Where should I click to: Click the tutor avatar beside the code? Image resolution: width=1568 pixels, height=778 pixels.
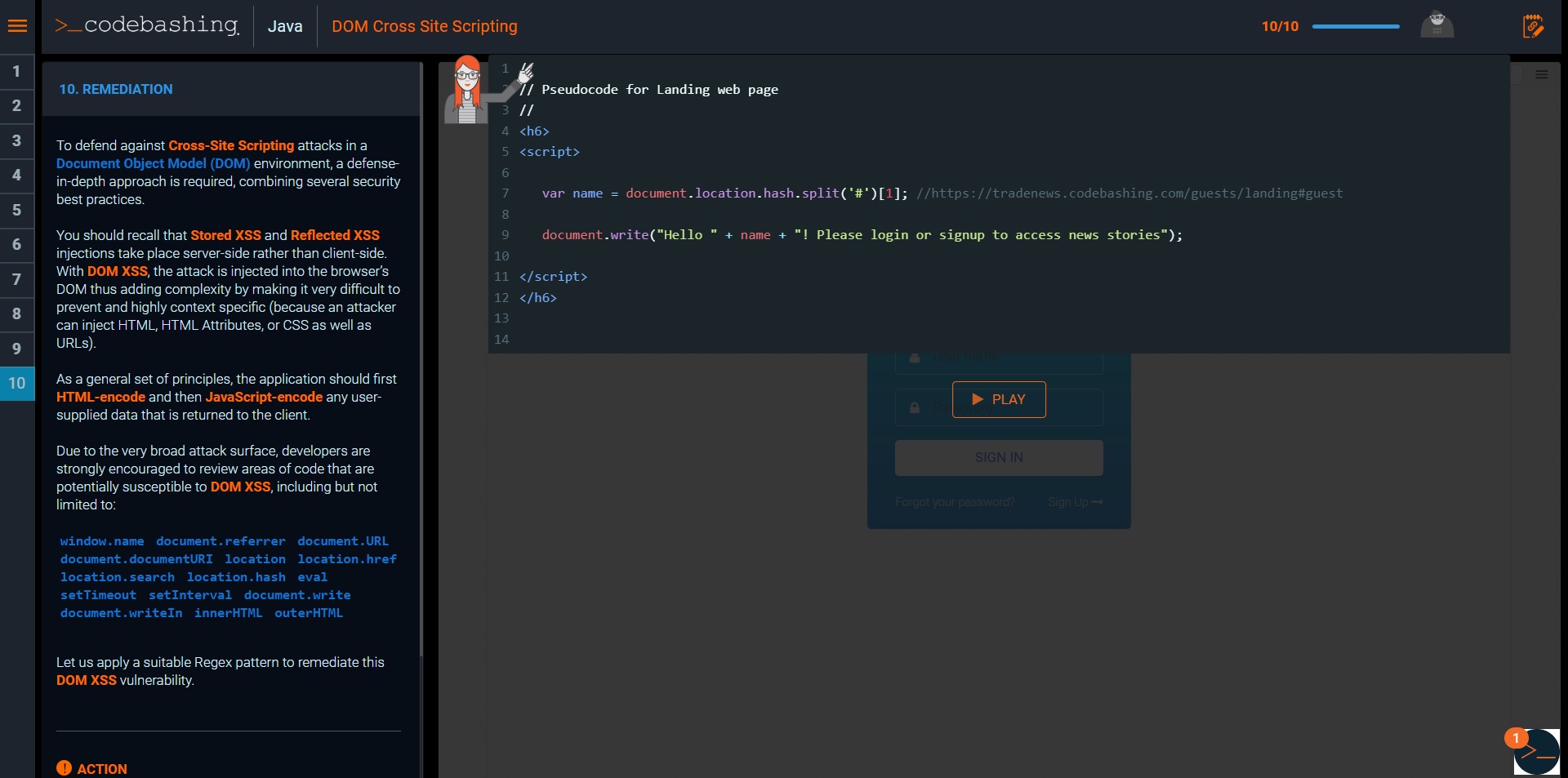(467, 90)
